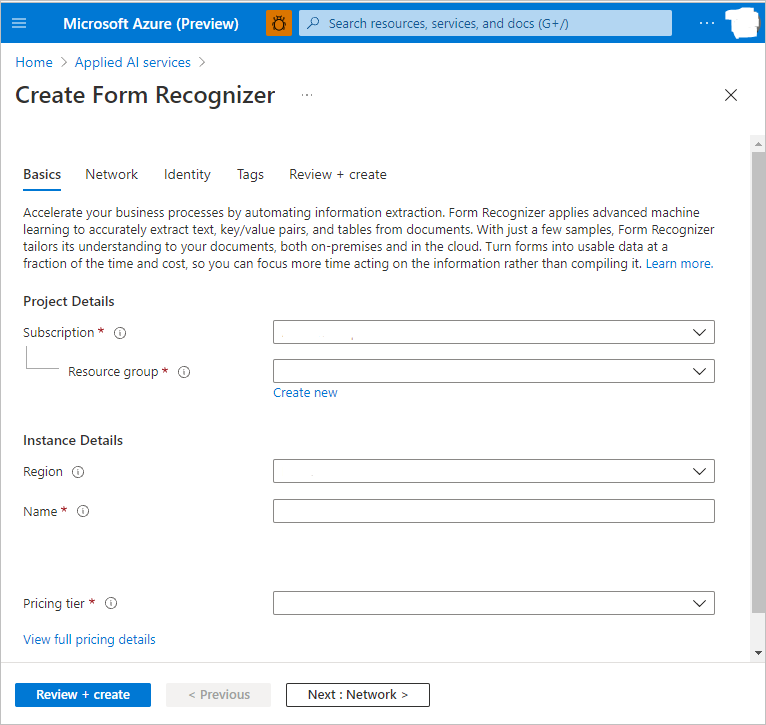The width and height of the screenshot is (766, 725).
Task: Click the vertical scrollbar of the form
Action: pos(758,400)
